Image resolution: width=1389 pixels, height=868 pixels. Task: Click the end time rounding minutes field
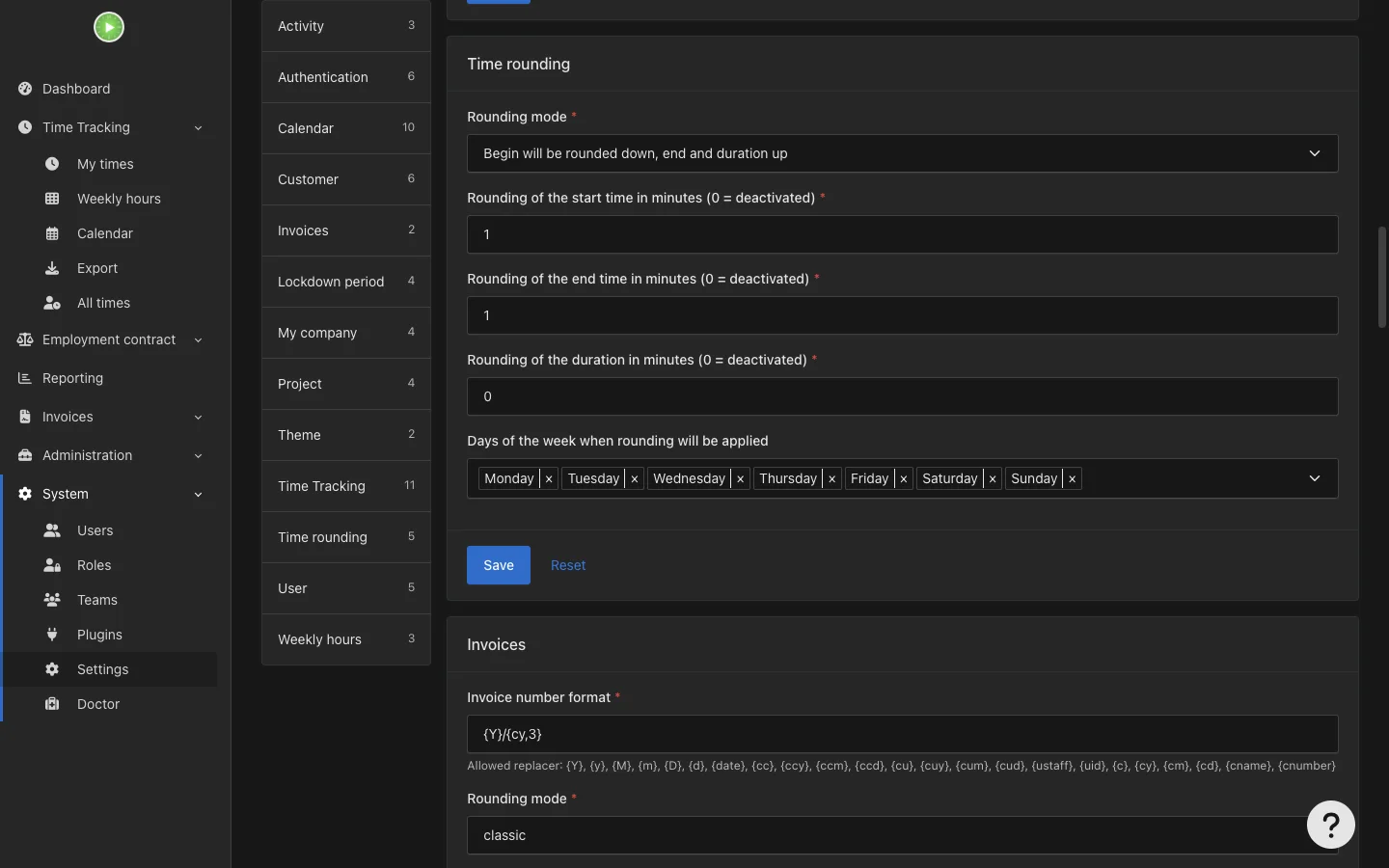[x=902, y=315]
